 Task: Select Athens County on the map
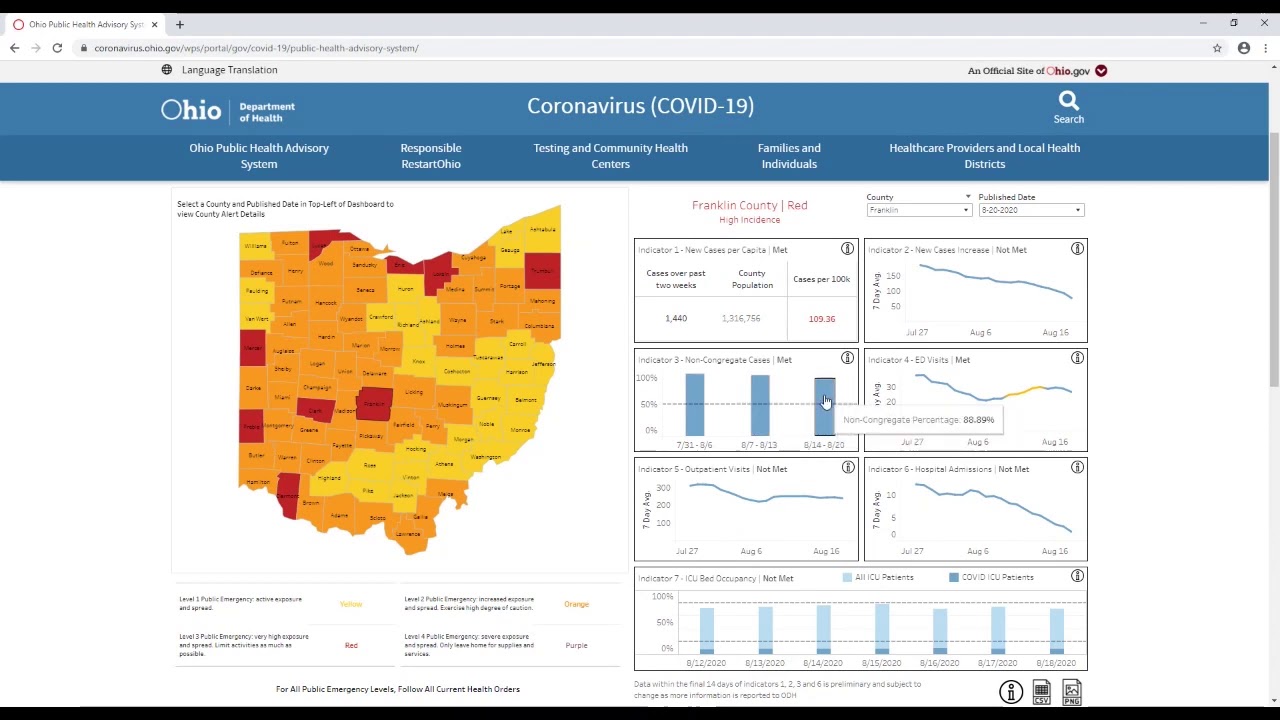click(x=444, y=464)
